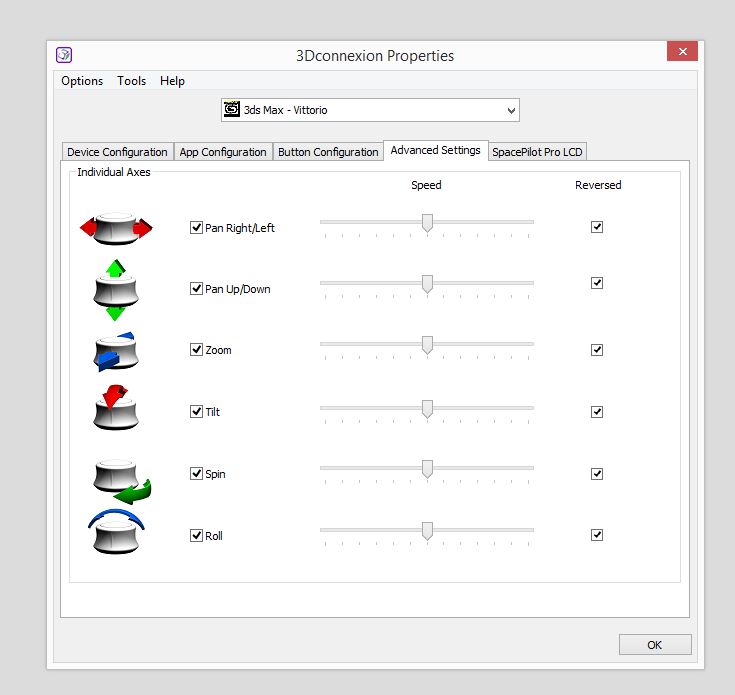This screenshot has width=735, height=695.
Task: Switch to Device Configuration tab
Action: click(x=117, y=152)
